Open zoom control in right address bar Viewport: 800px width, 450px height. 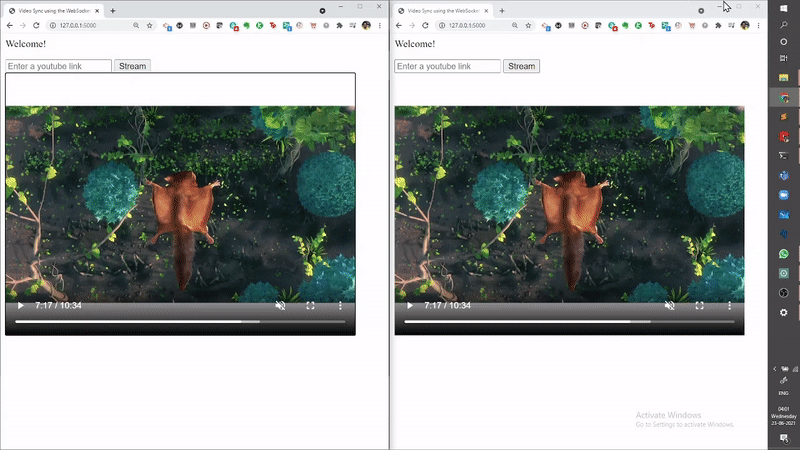515,26
